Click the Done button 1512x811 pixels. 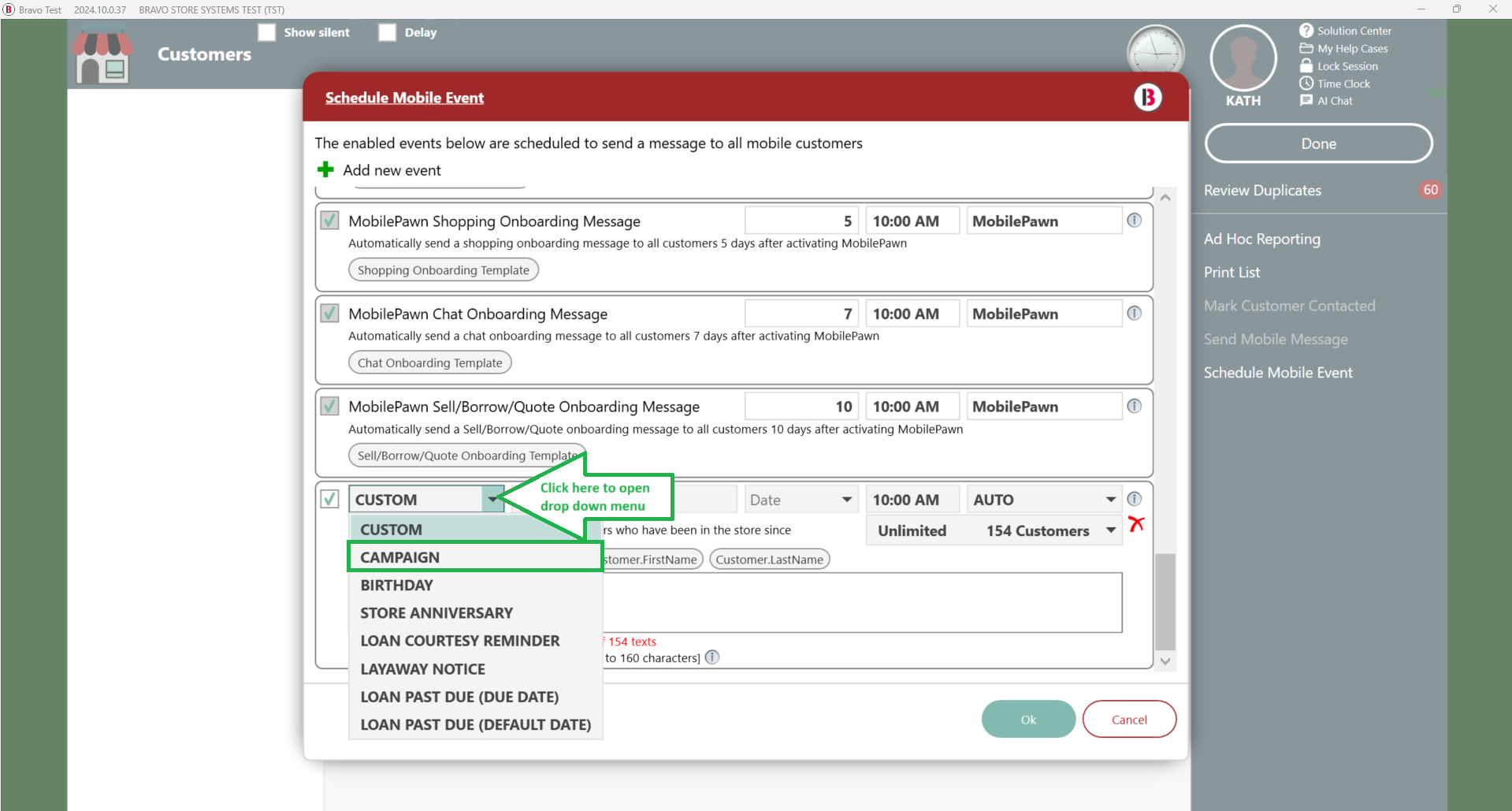coord(1318,143)
